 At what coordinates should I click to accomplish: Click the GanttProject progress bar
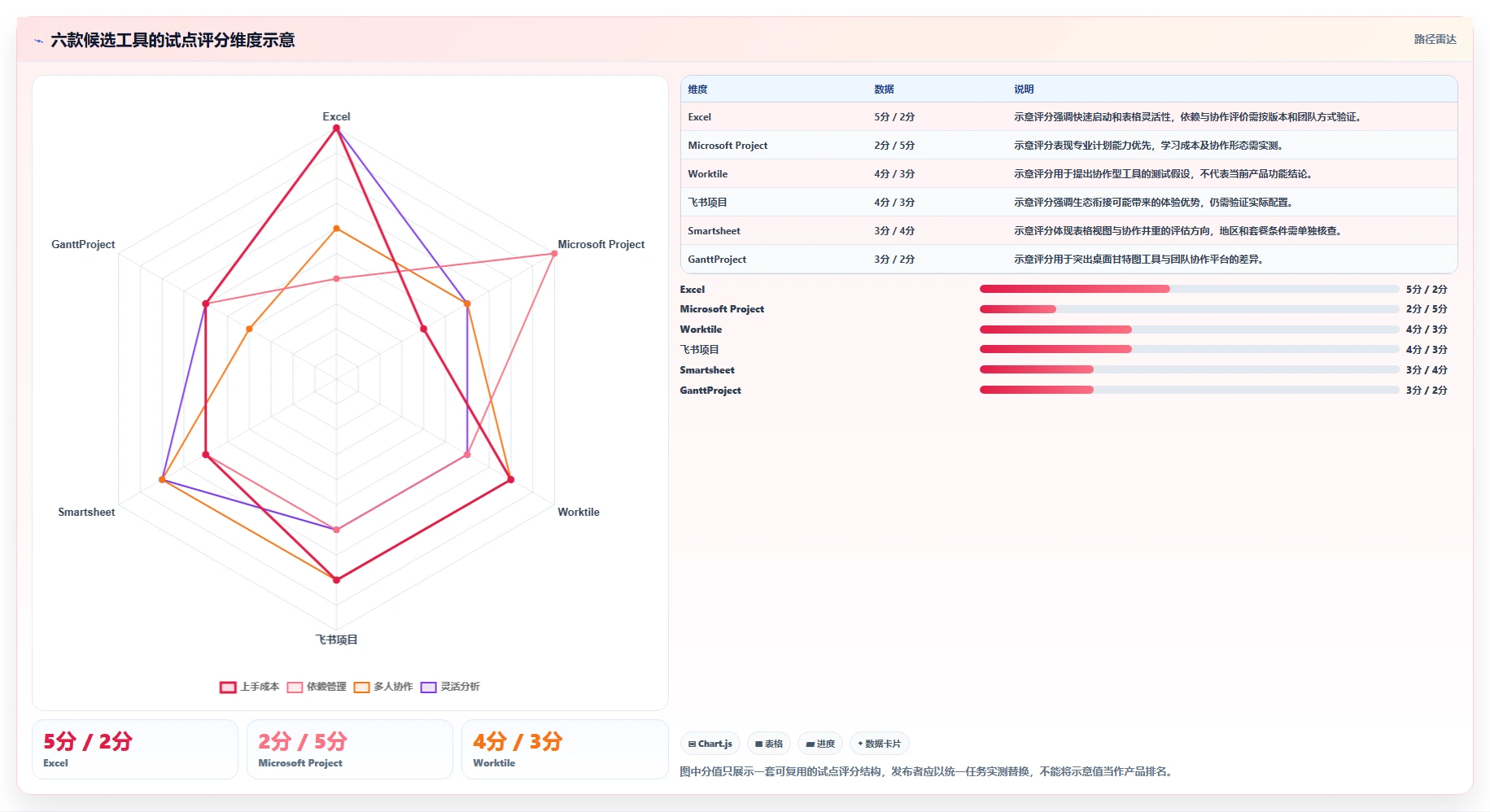click(x=1189, y=390)
